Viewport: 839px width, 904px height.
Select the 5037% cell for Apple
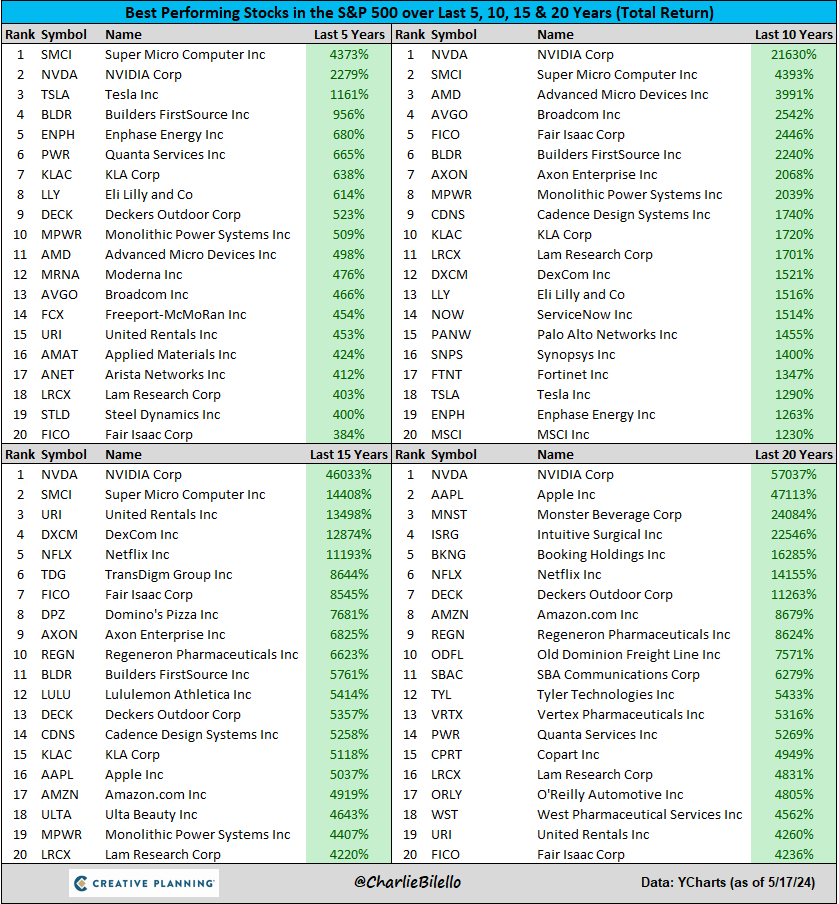[x=349, y=774]
